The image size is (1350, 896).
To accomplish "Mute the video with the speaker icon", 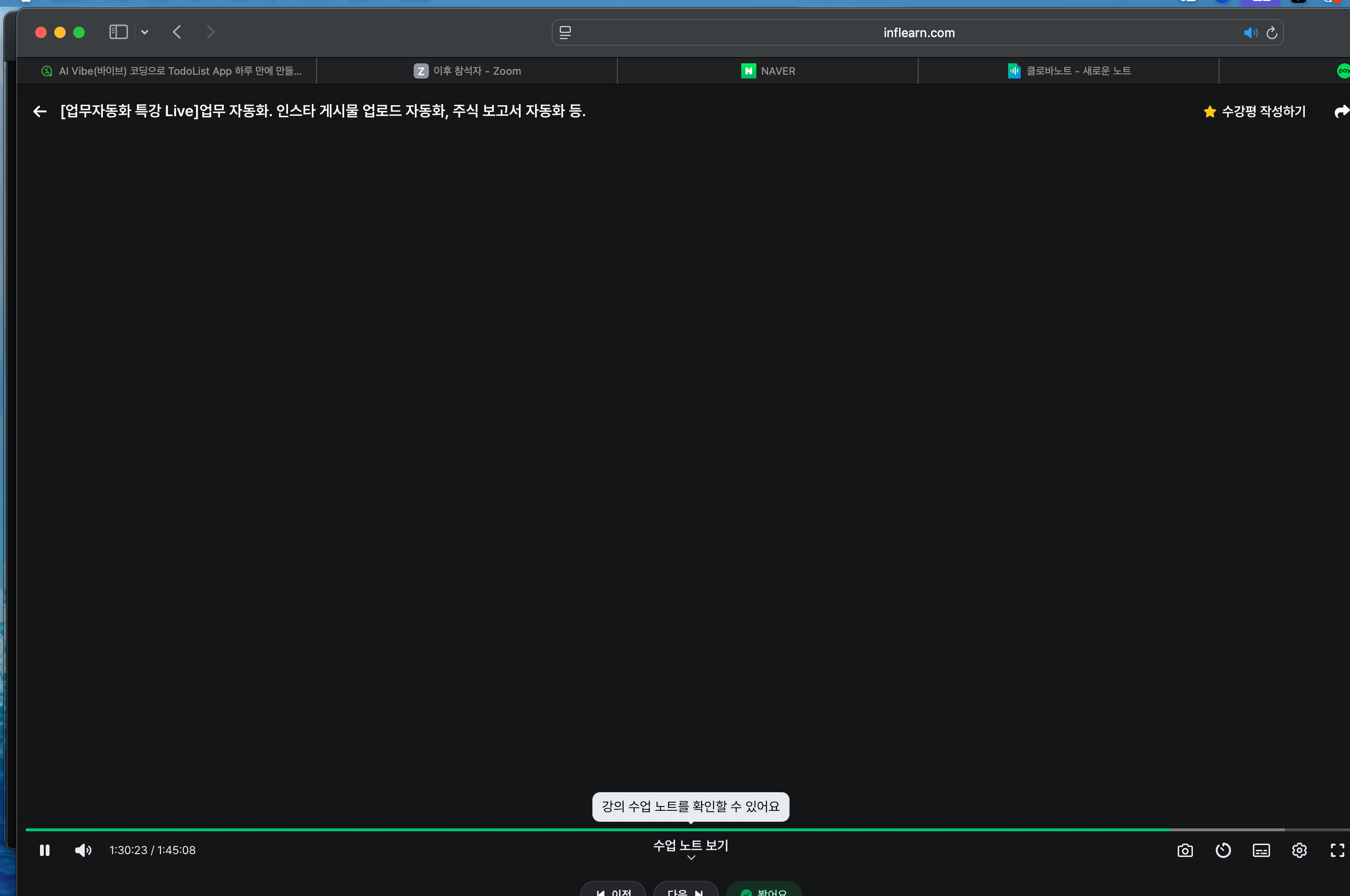I will click(x=82, y=850).
